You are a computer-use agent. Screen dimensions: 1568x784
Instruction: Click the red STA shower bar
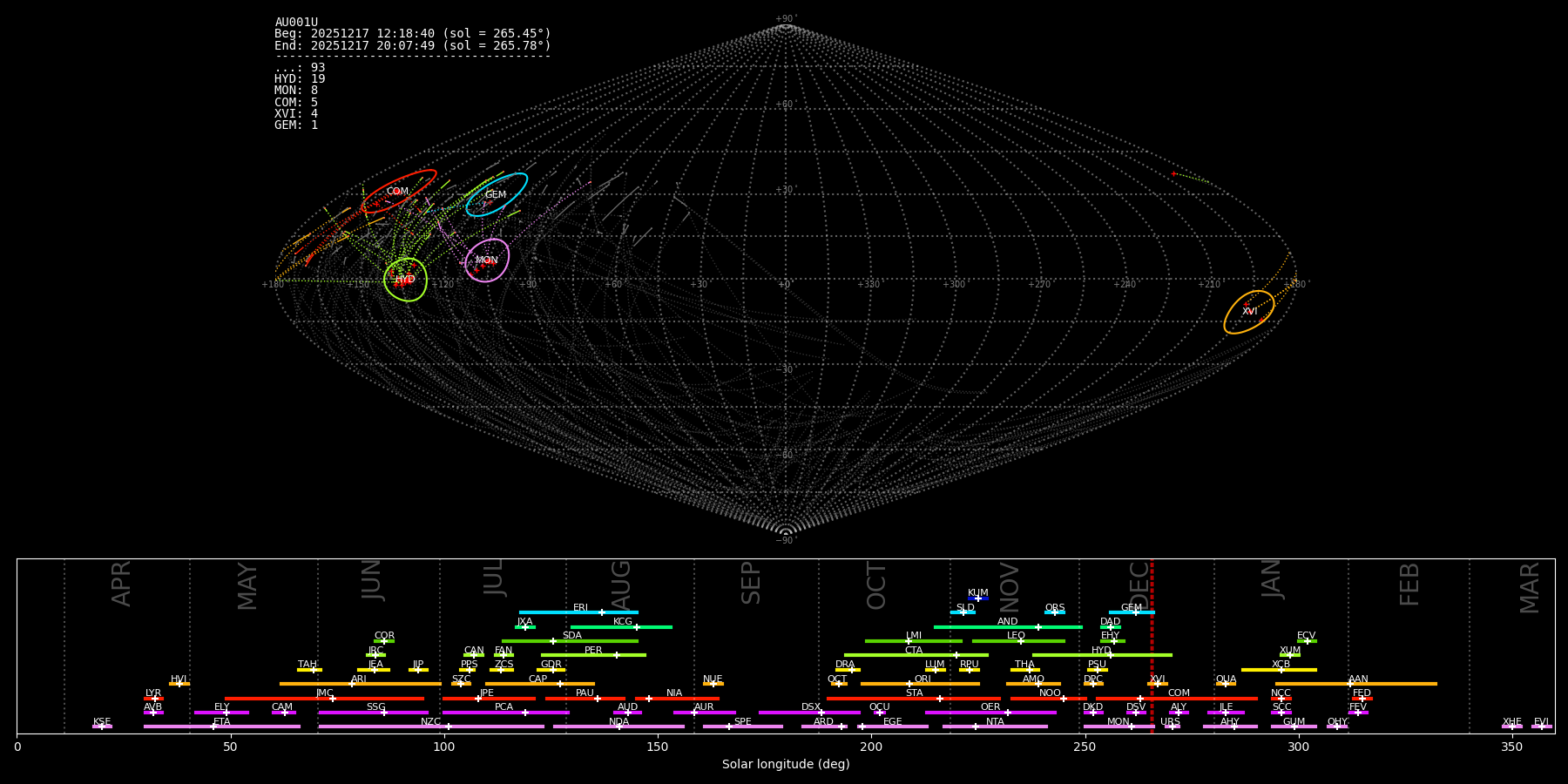(914, 699)
